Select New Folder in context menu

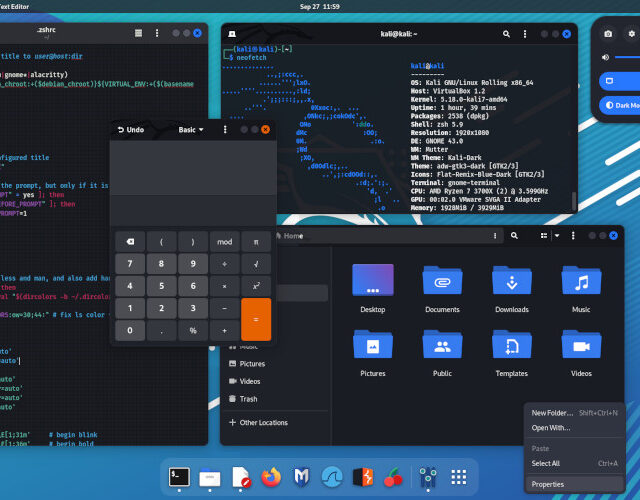pyautogui.click(x=575, y=413)
